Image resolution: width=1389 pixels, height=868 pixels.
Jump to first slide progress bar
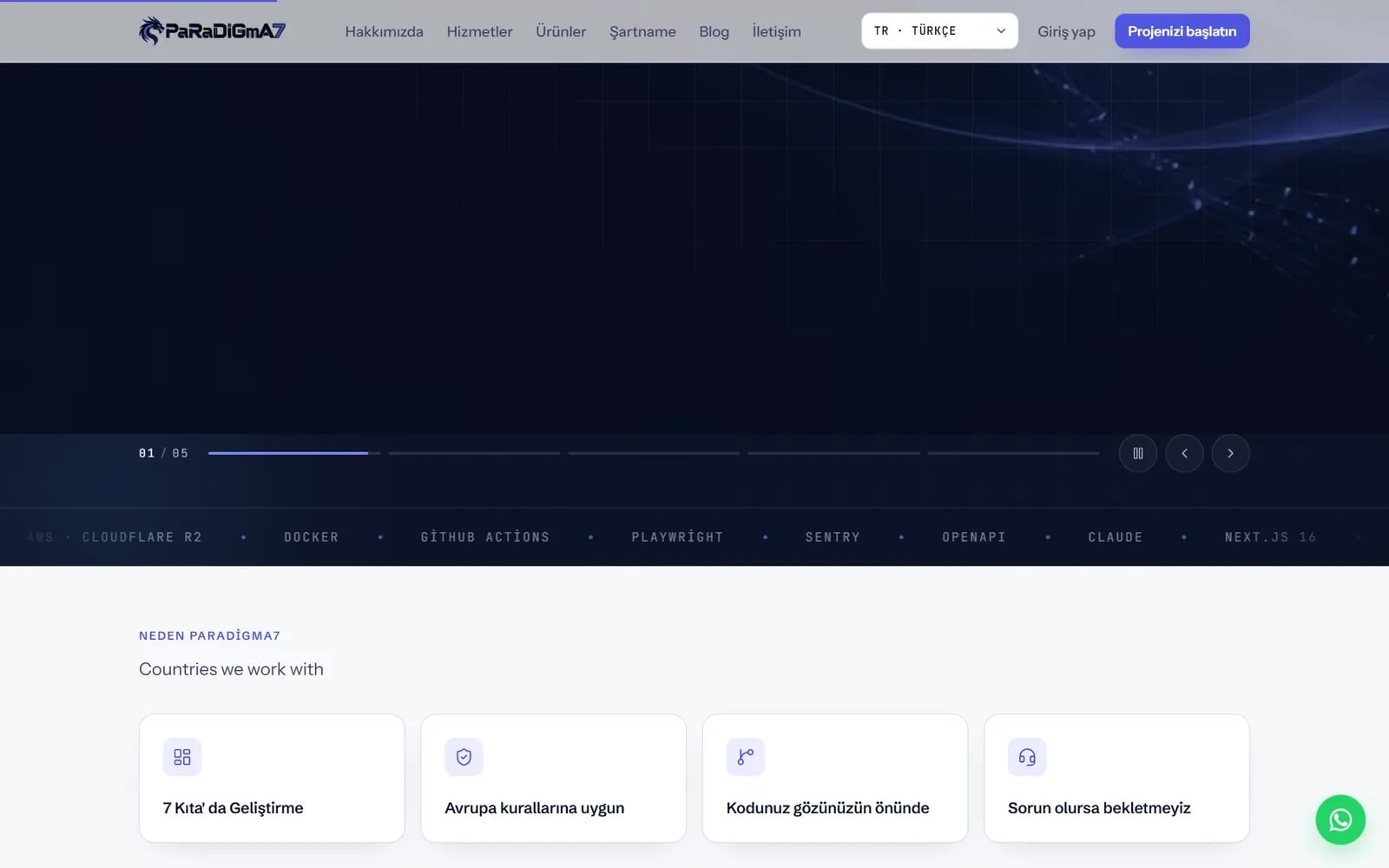click(x=294, y=453)
